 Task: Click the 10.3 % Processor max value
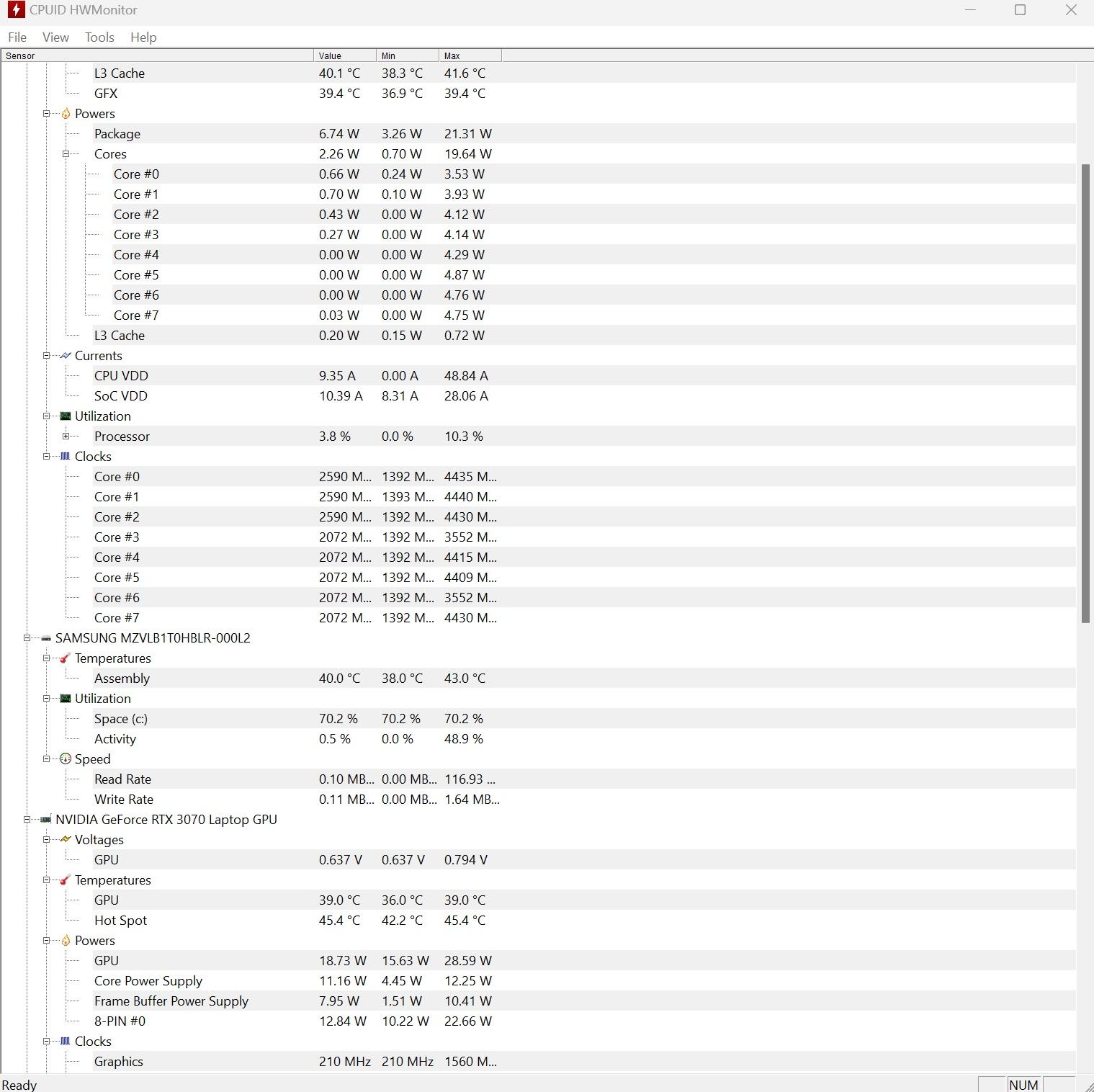(x=464, y=437)
